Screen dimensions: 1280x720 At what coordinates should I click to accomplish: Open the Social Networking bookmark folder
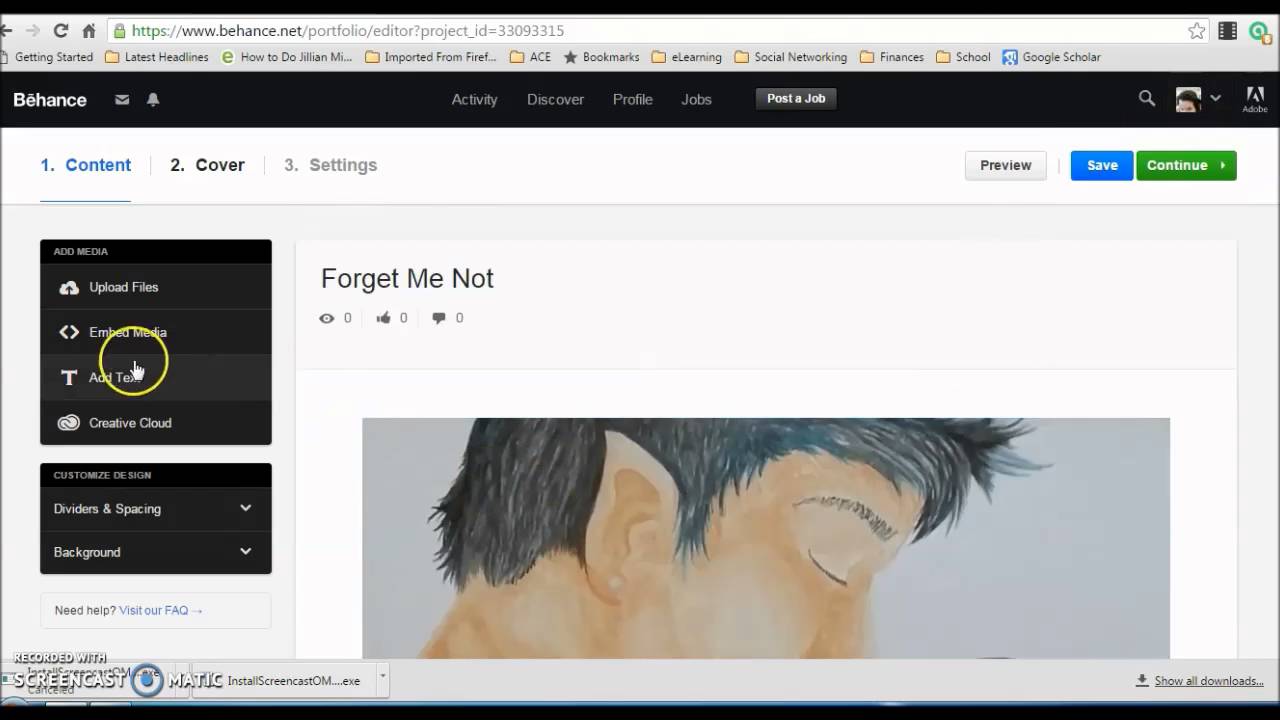click(790, 57)
